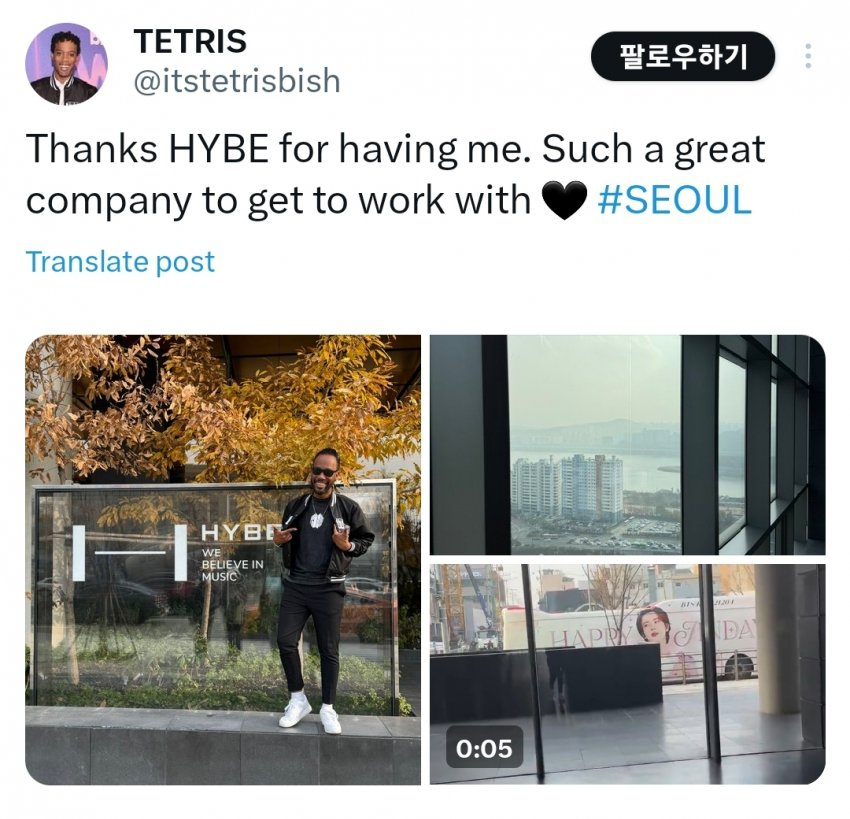Open the river view window photo

[628, 444]
